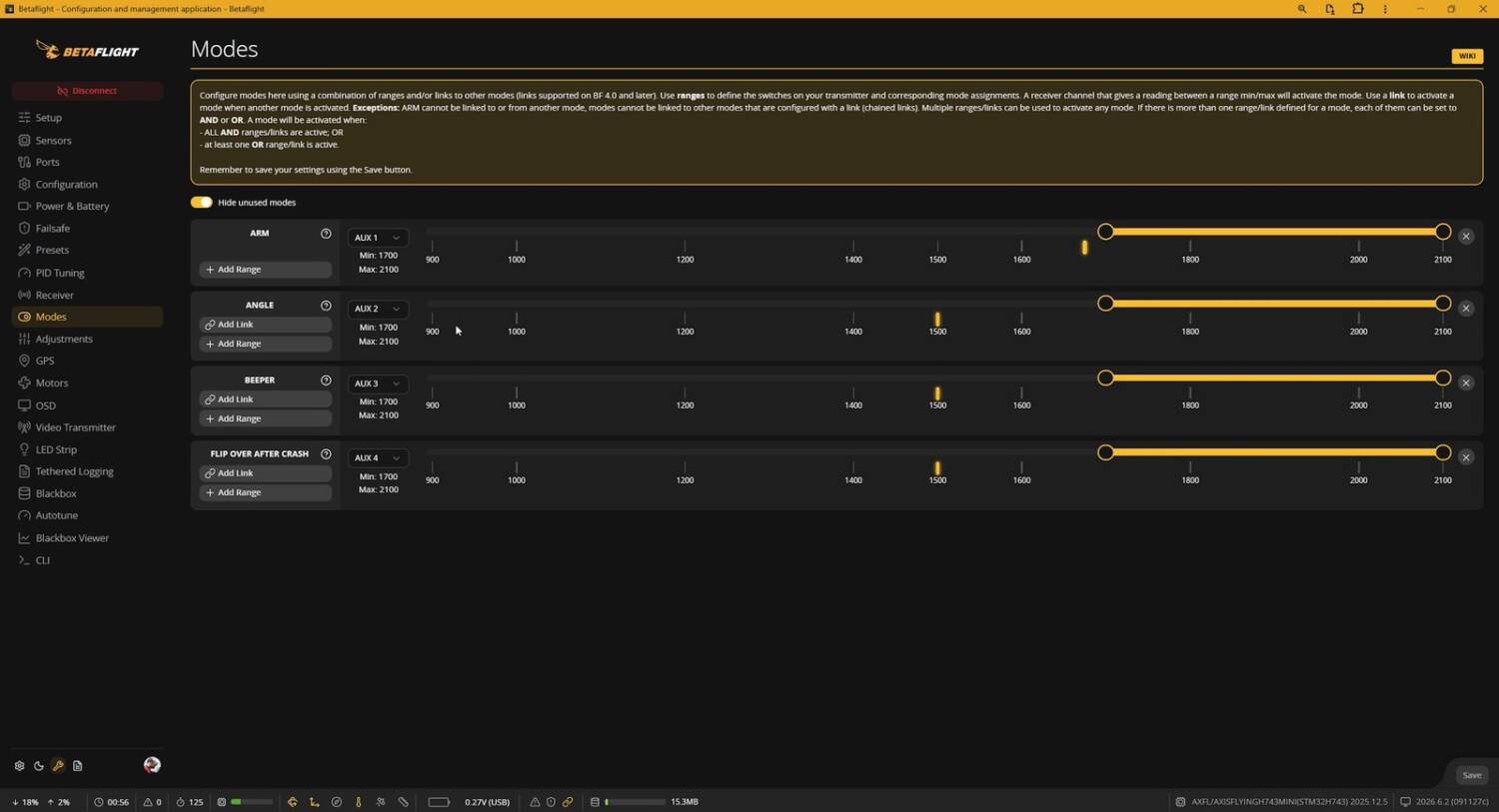
Task: Open the CLI tab
Action: (x=87, y=560)
